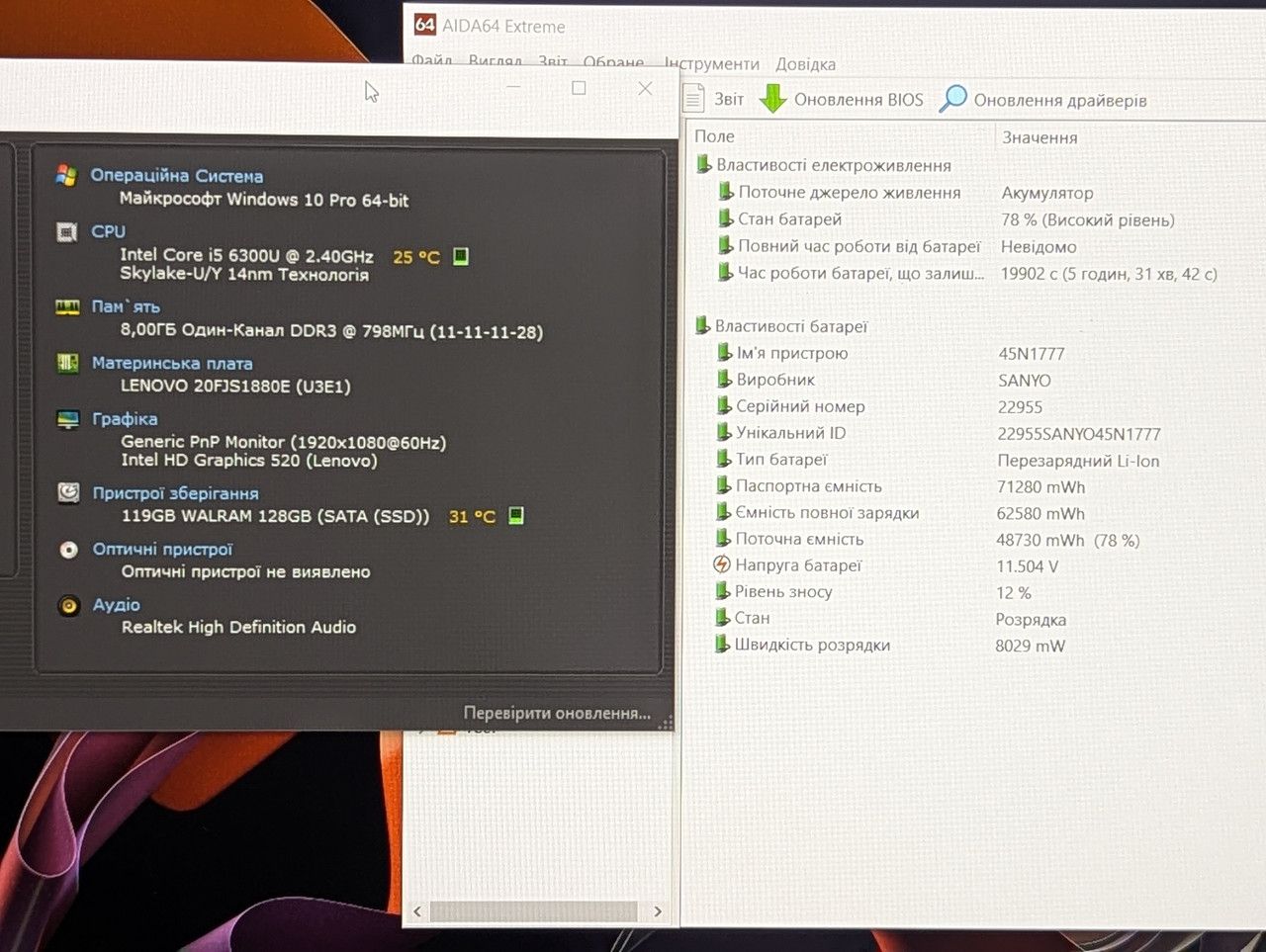Click the driver update magnifier icon
This screenshot has height=952, width=1266.
pyautogui.click(x=952, y=99)
